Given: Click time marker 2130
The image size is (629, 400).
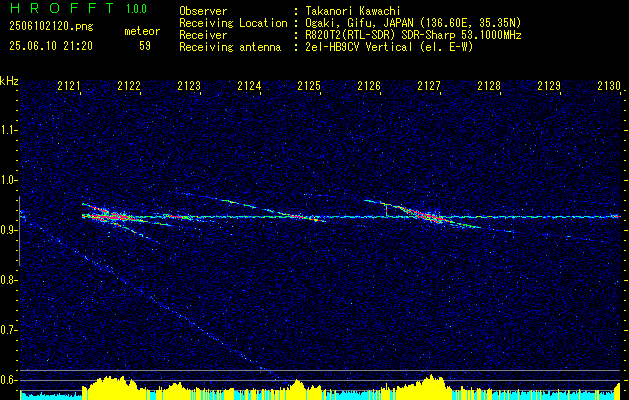Looking at the screenshot, I should tap(609, 86).
